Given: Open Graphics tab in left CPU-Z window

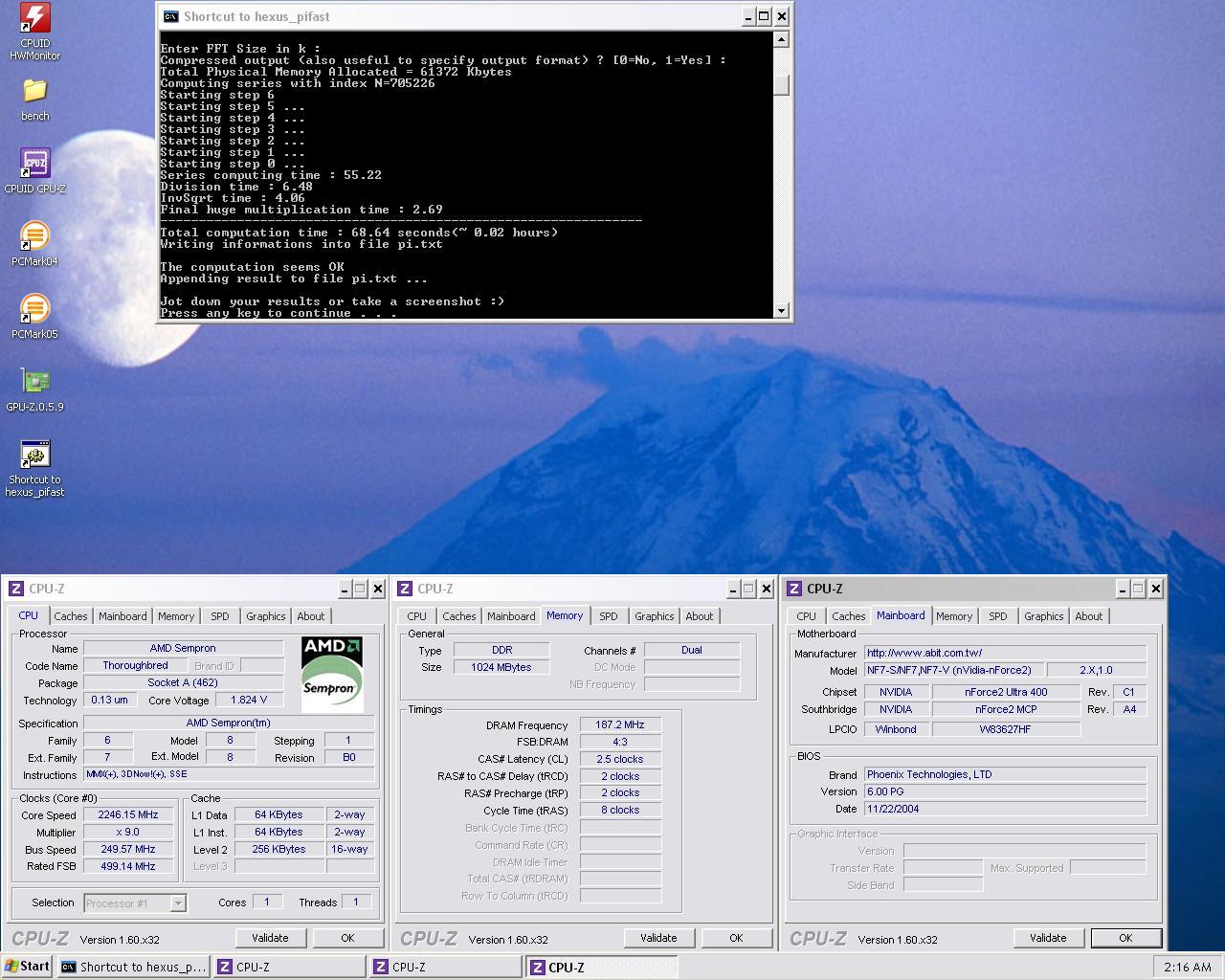Looking at the screenshot, I should (266, 616).
